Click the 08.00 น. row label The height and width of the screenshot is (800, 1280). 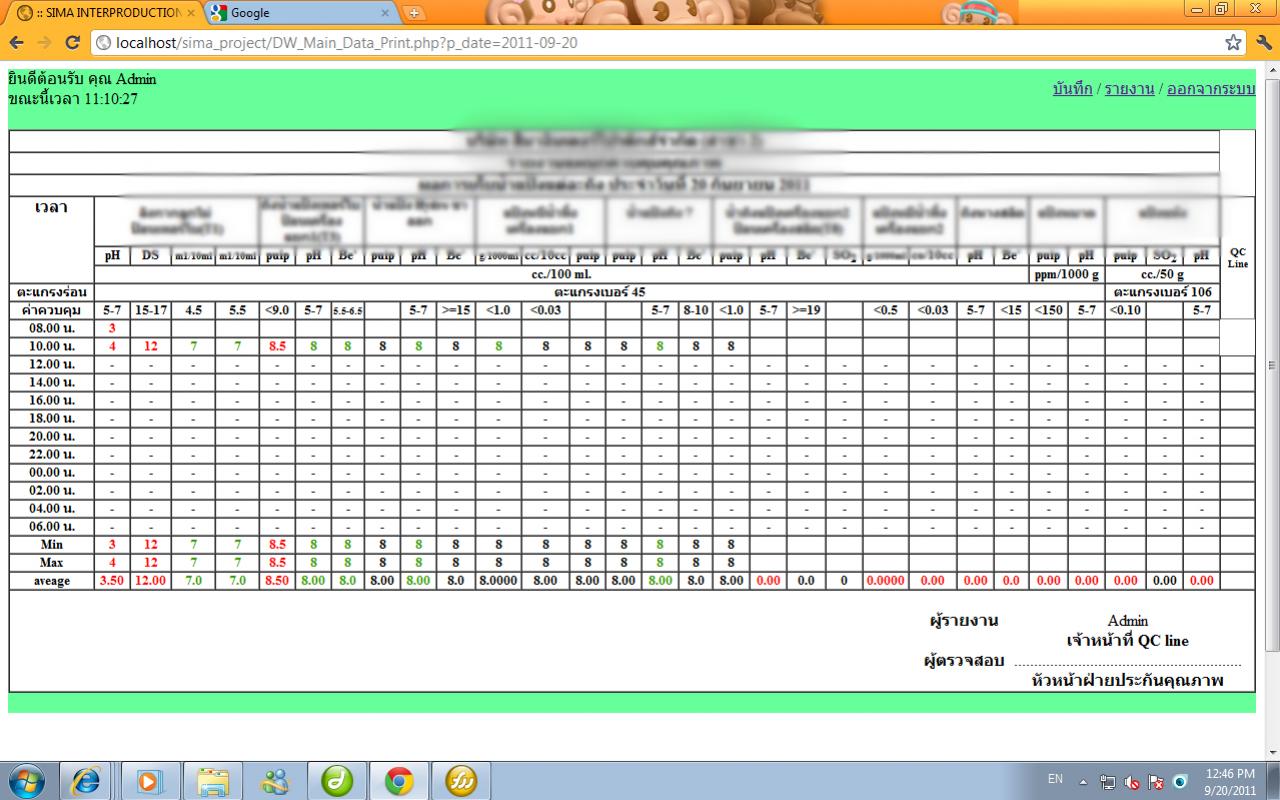click(x=50, y=328)
